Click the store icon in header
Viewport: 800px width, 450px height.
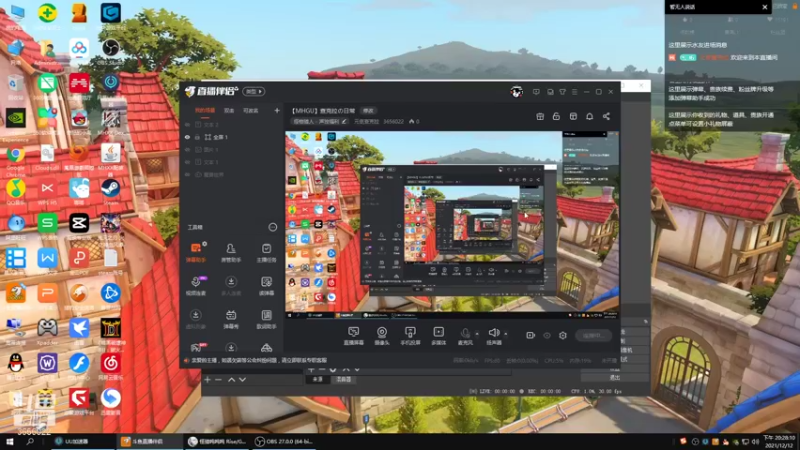(x=573, y=116)
